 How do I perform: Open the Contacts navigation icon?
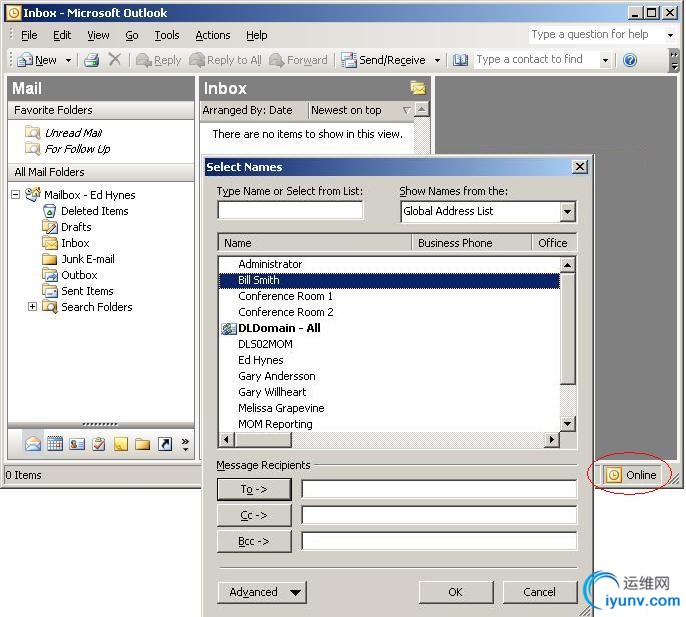point(77,444)
